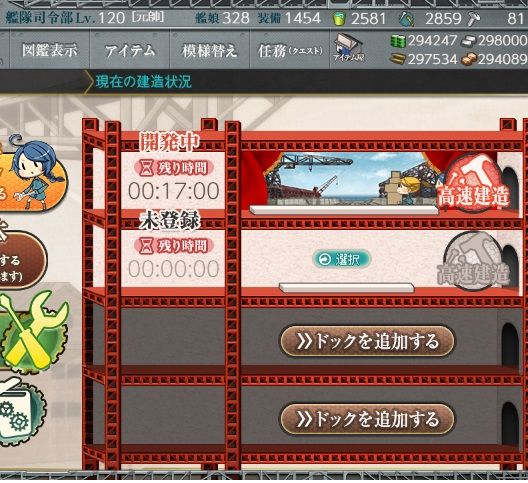Click the white progress bar under 選択

(346, 288)
